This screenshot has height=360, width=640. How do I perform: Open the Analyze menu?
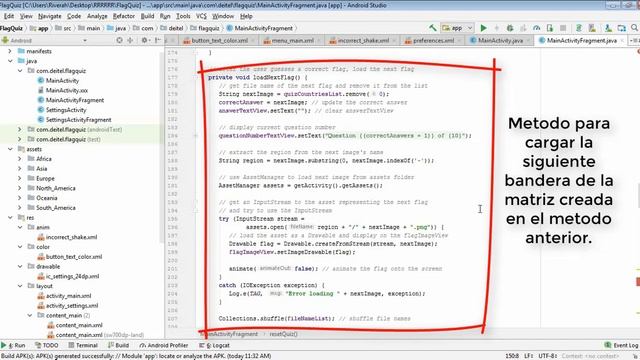click(x=97, y=16)
